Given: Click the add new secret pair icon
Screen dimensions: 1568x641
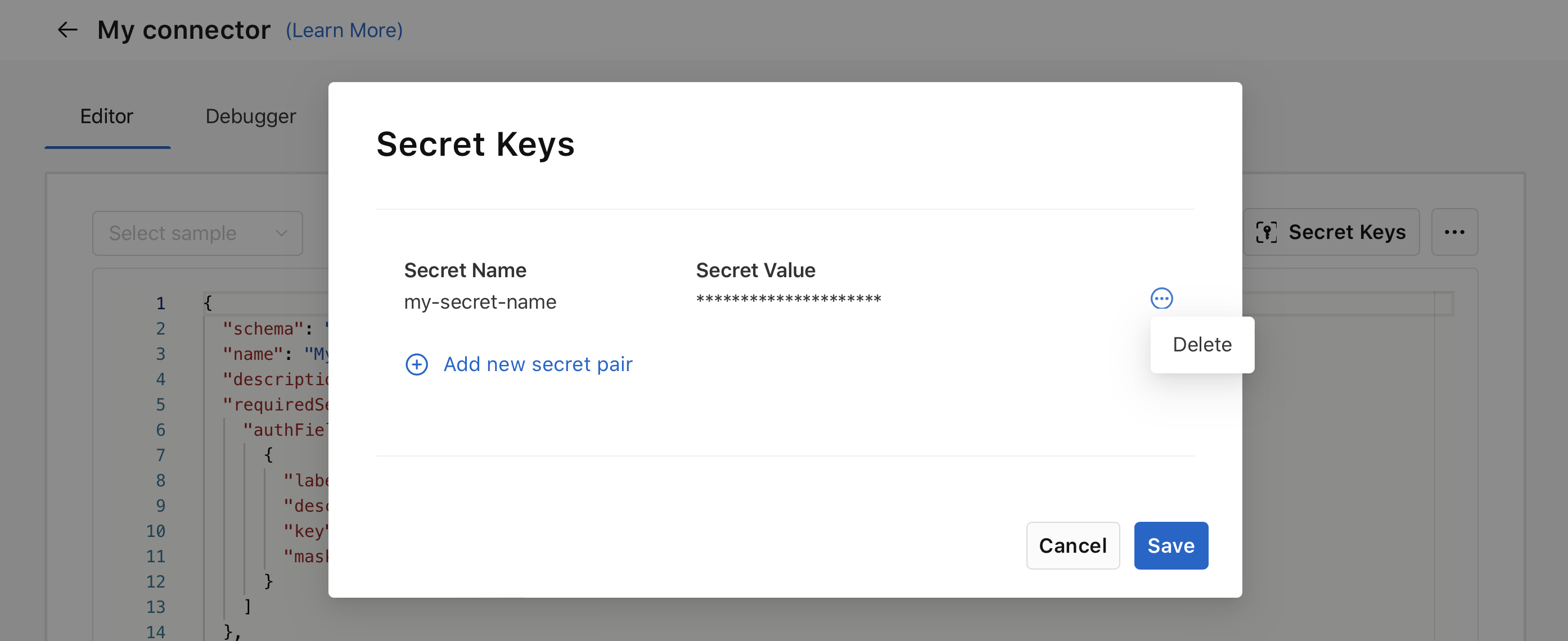Looking at the screenshot, I should 415,363.
